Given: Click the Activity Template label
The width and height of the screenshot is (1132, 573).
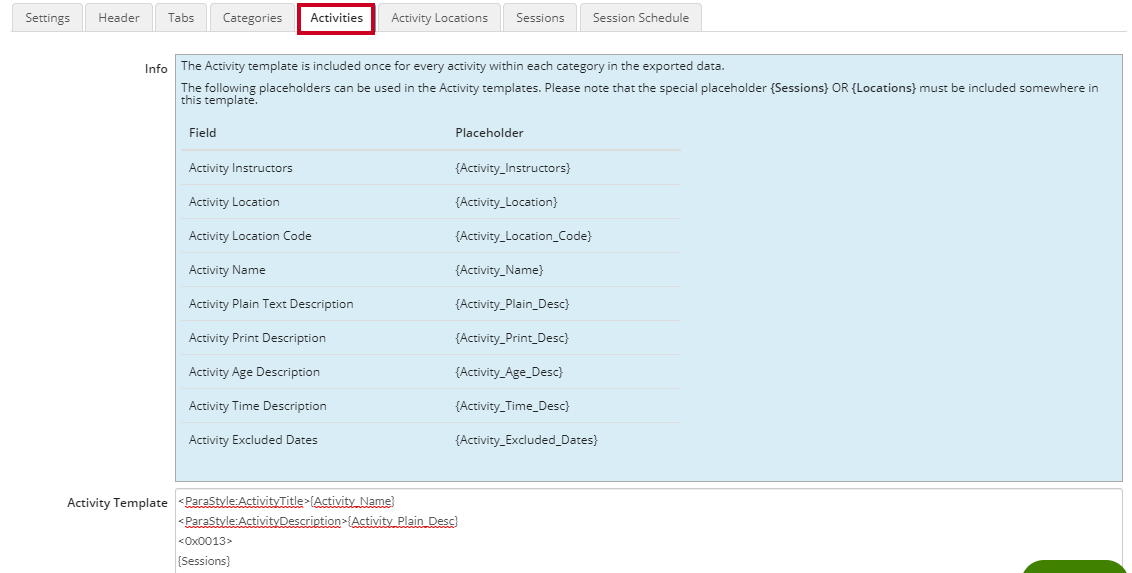Looking at the screenshot, I should pyautogui.click(x=117, y=502).
